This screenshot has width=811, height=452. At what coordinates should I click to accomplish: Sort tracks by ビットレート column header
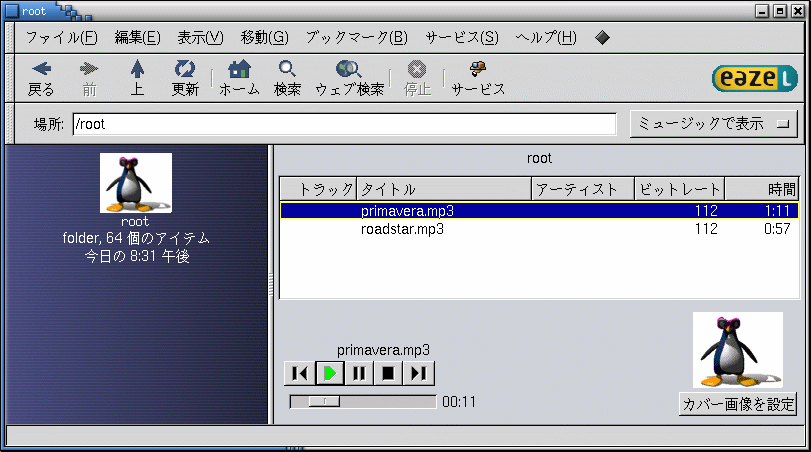pyautogui.click(x=679, y=189)
